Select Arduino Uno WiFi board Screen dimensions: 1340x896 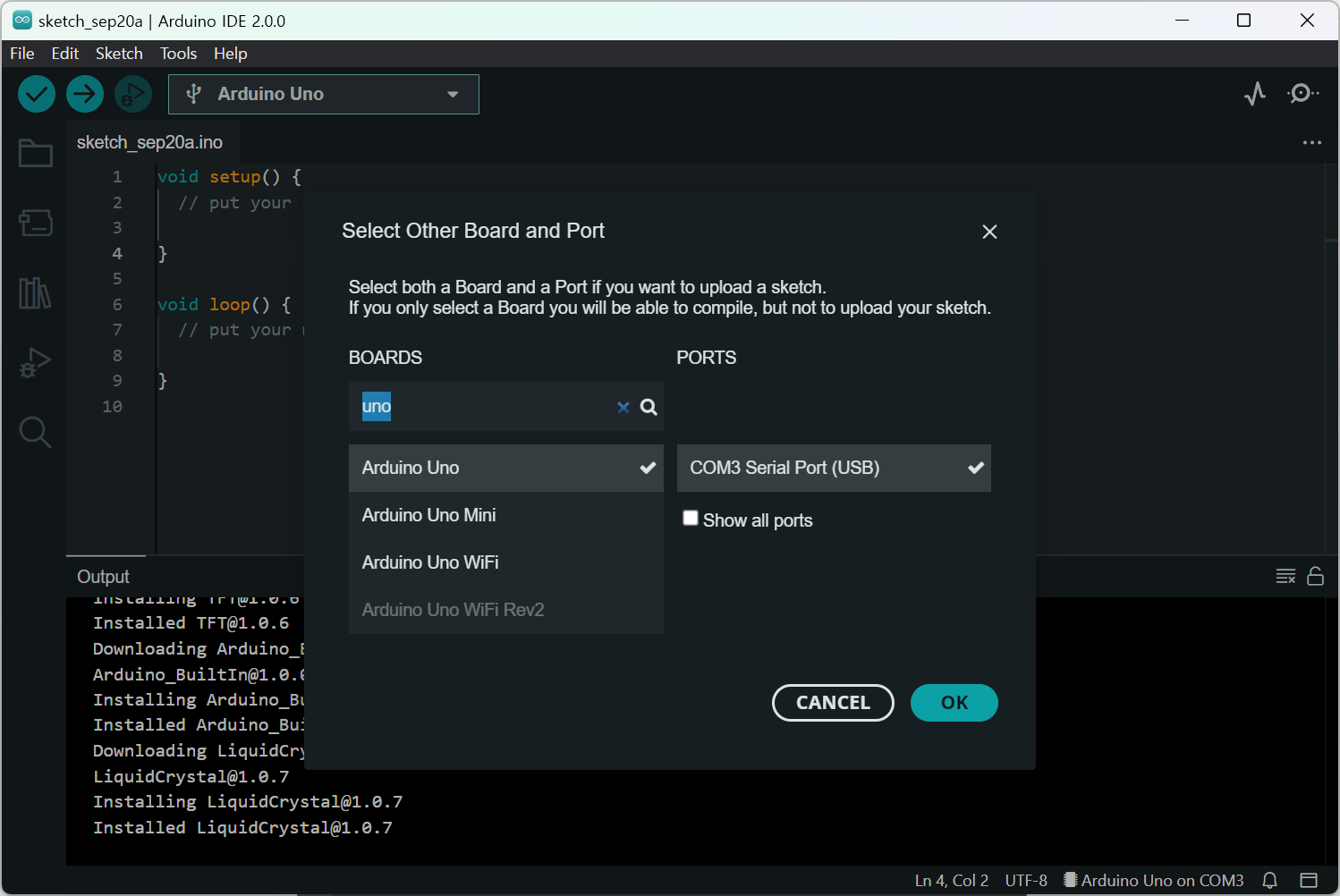[x=506, y=562]
